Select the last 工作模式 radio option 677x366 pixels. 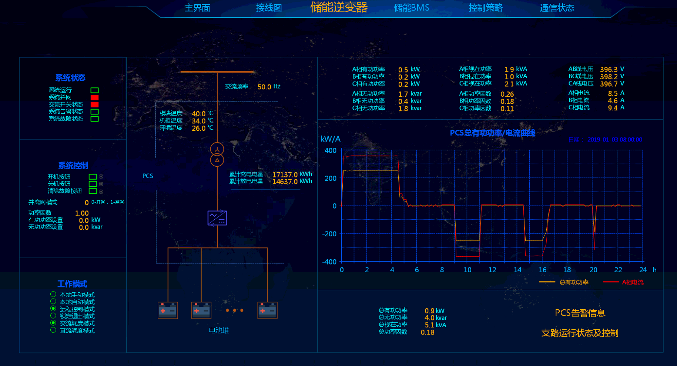point(53,330)
